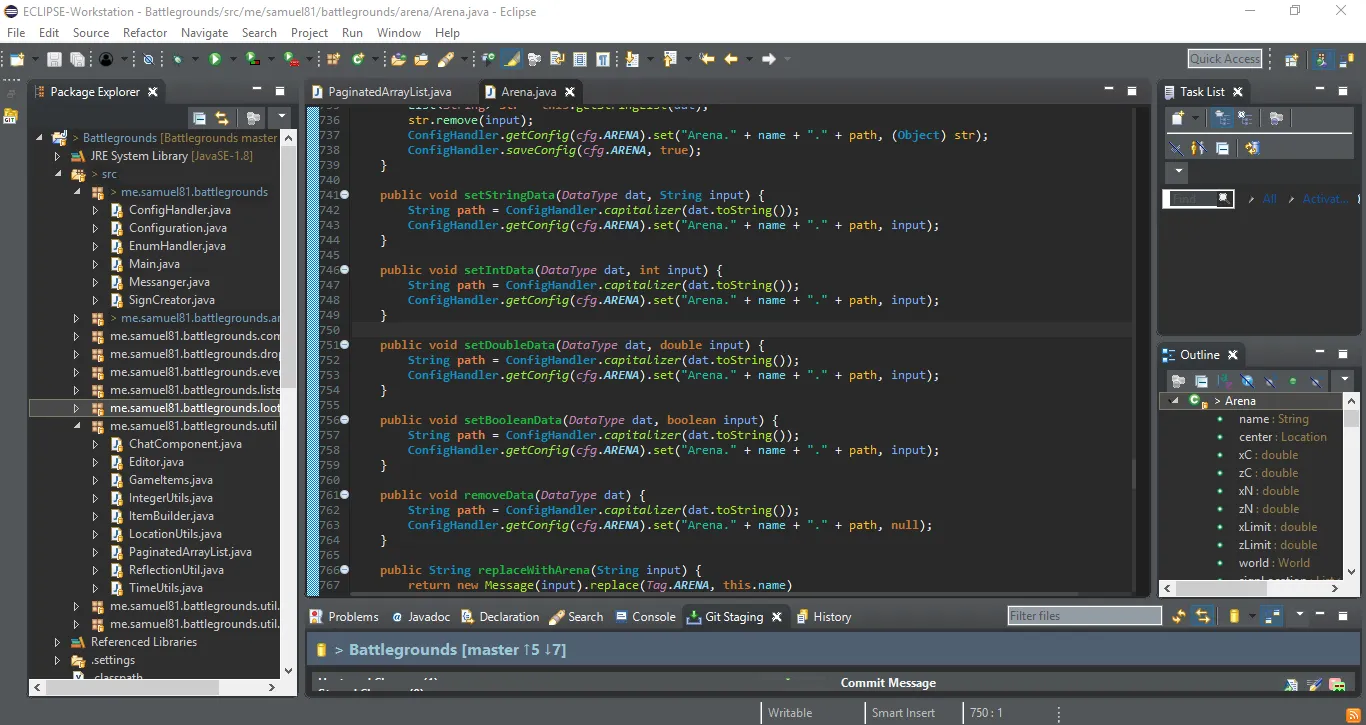Toggle Link with Editor in Package Explorer
Viewport: 1366px width, 725px height.
[x=222, y=118]
